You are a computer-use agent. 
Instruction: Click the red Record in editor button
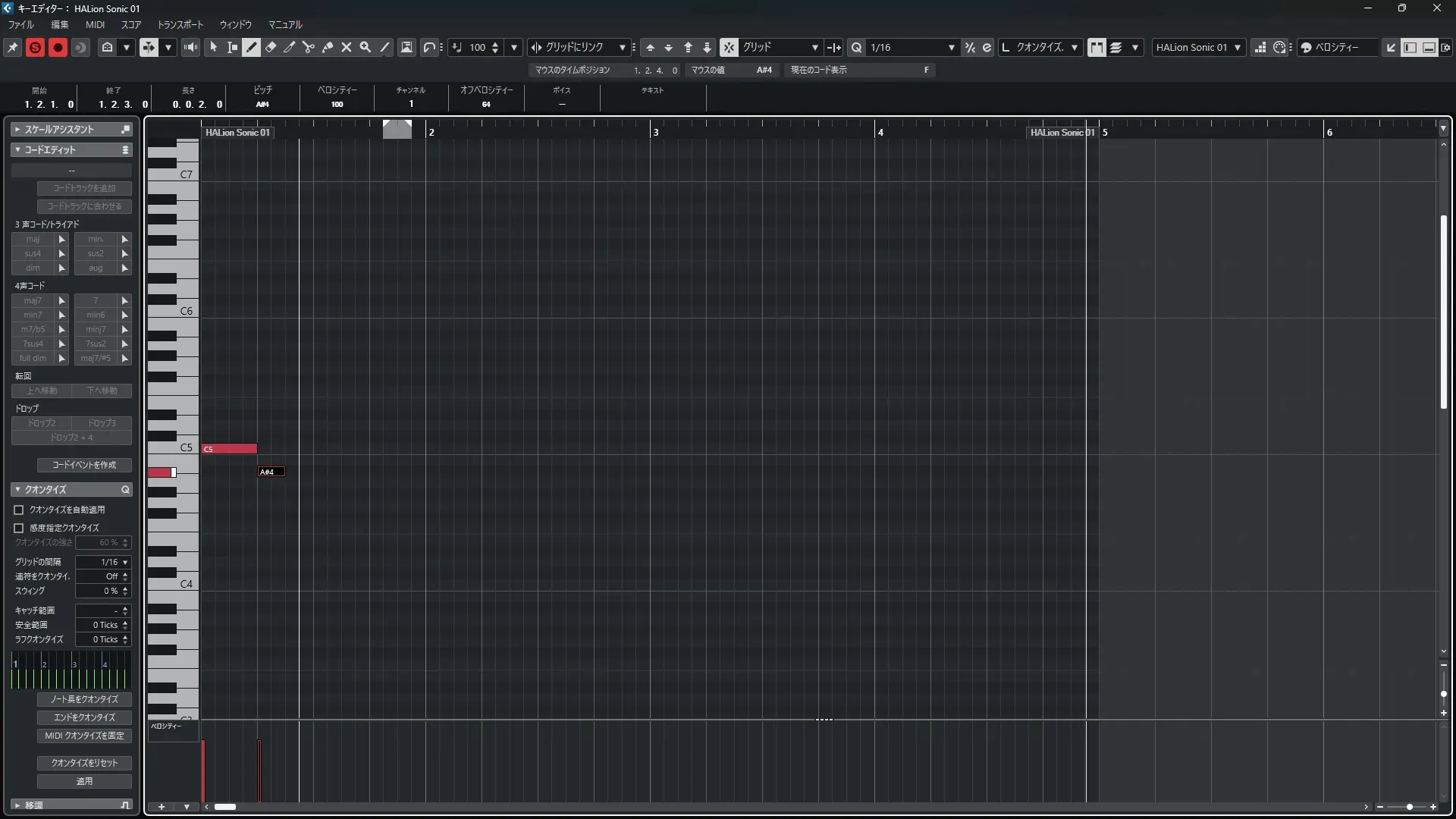point(58,47)
